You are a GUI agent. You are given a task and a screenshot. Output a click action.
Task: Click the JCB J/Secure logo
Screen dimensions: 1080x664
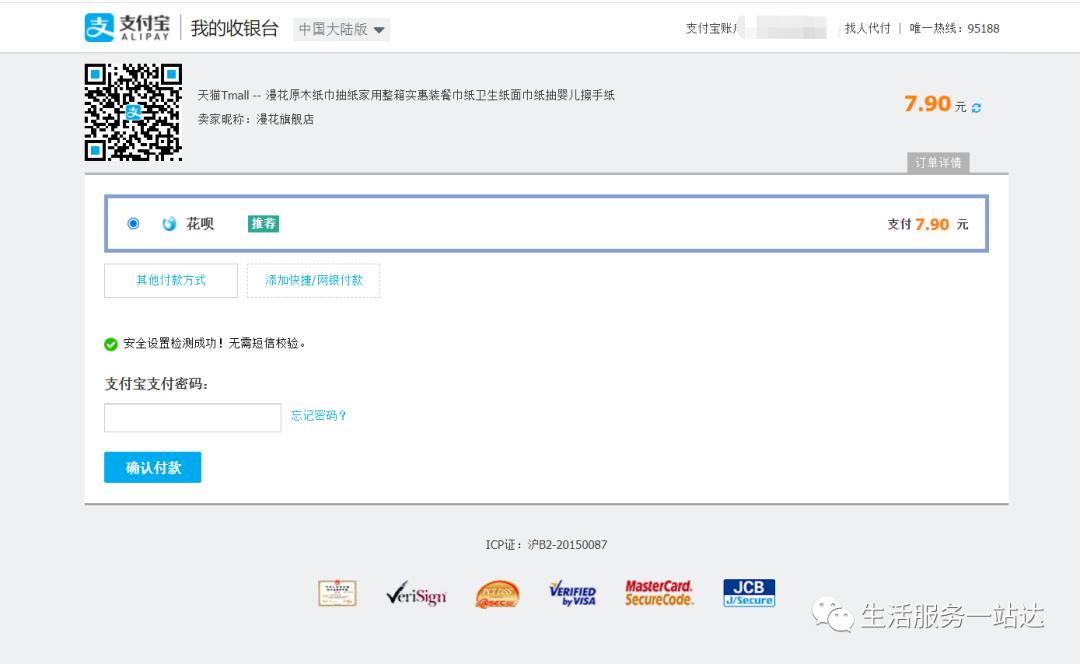click(749, 593)
